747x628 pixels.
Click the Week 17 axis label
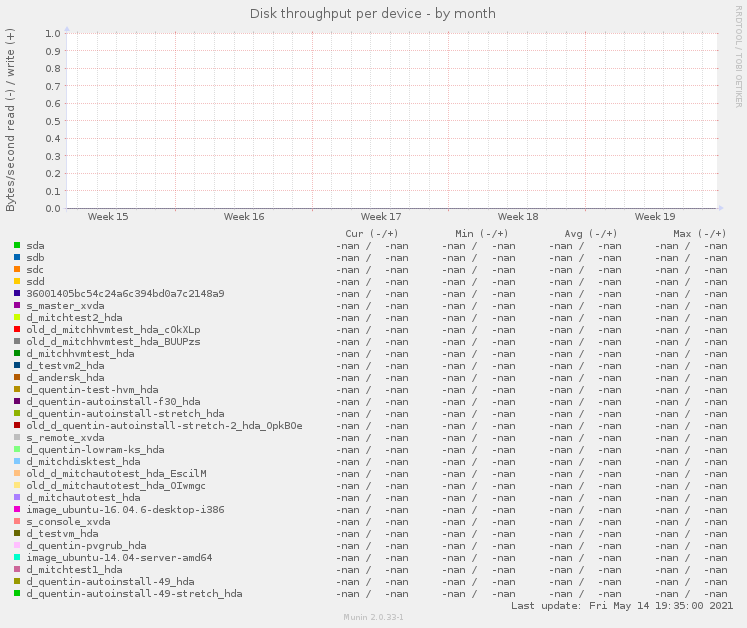[381, 216]
